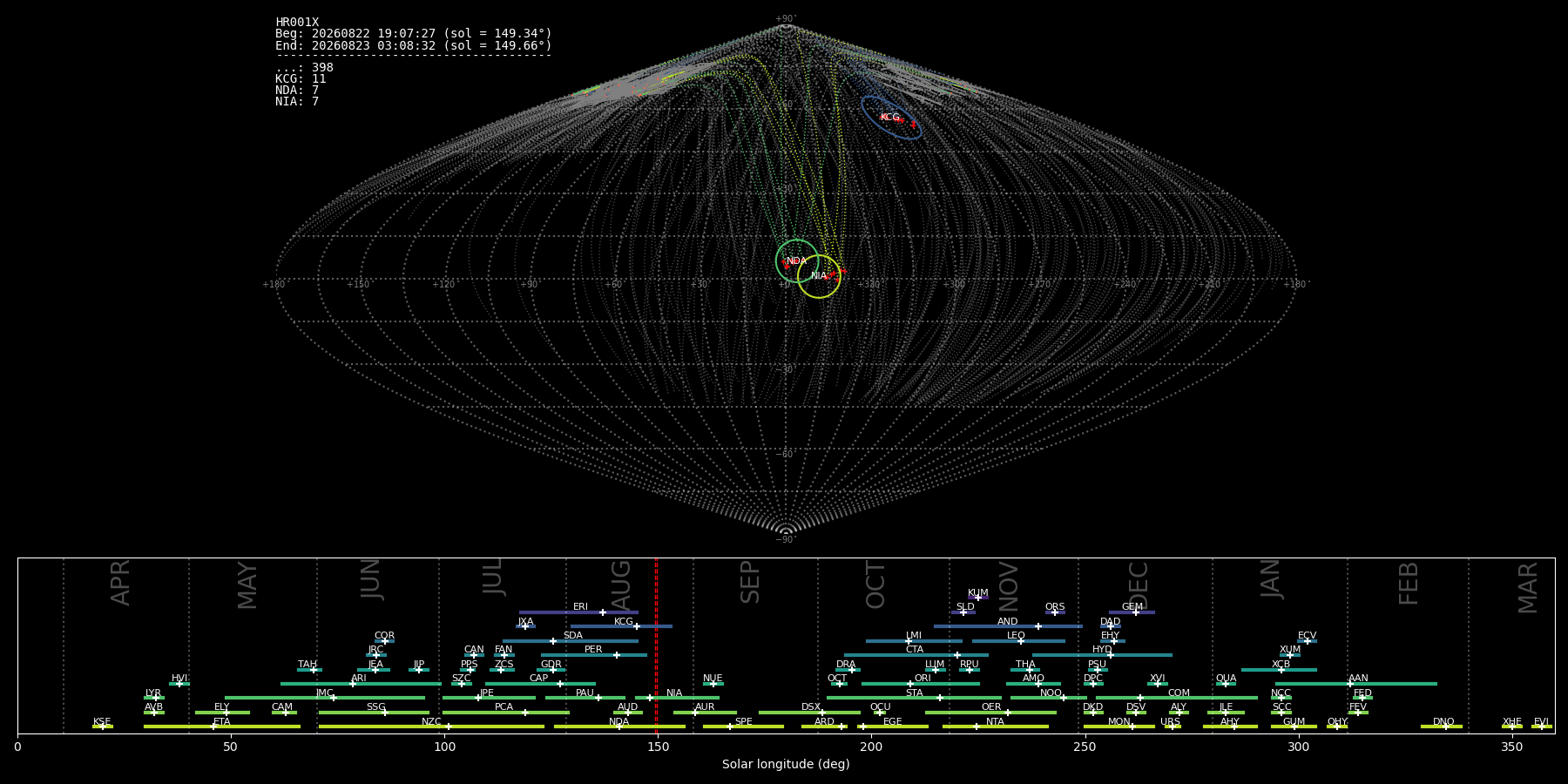Click the ORI shower bar label
The width and height of the screenshot is (1568, 784).
[923, 679]
